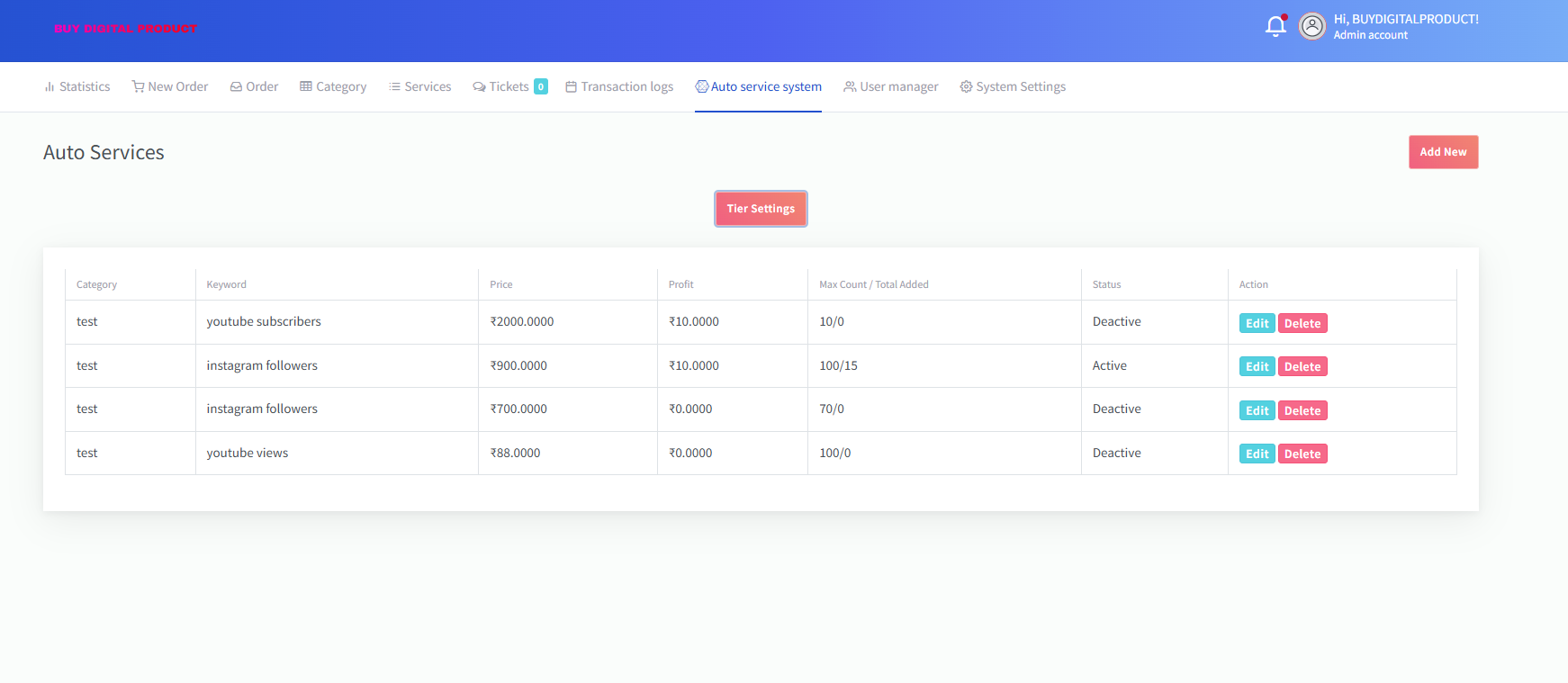Open Statistics via bar chart icon
Viewport: 1568px width, 683px height.
tap(50, 87)
